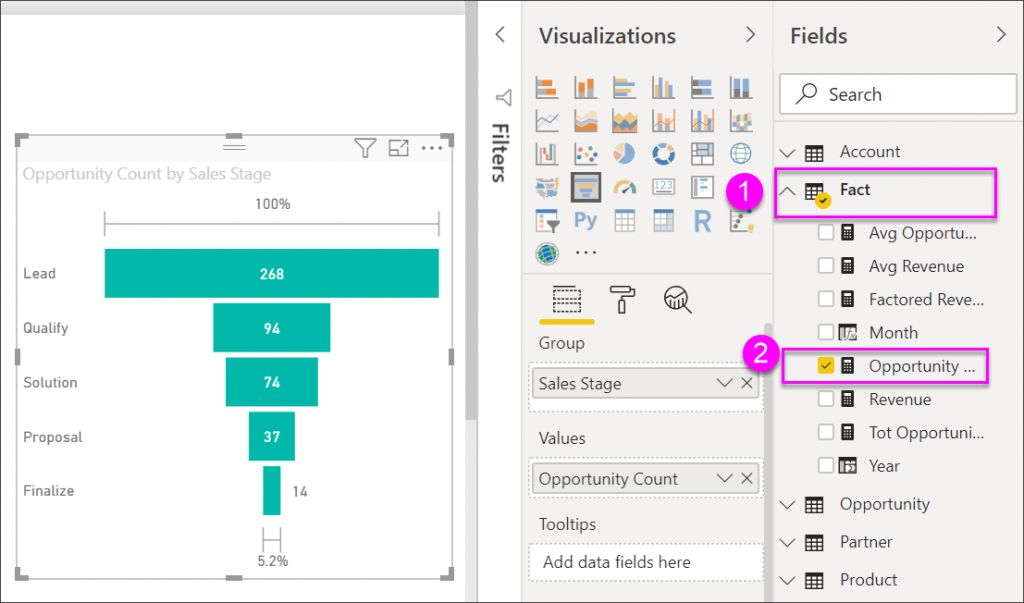This screenshot has height=603, width=1024.
Task: Choose the stacked area chart visual
Action: click(x=624, y=121)
